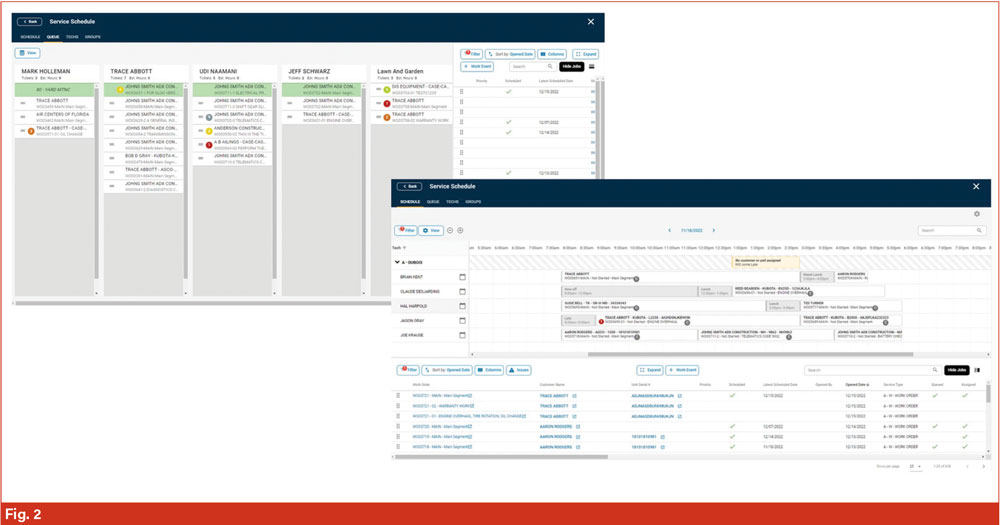Go to previous date with left arrow
This screenshot has height=525, width=1000.
[x=670, y=230]
